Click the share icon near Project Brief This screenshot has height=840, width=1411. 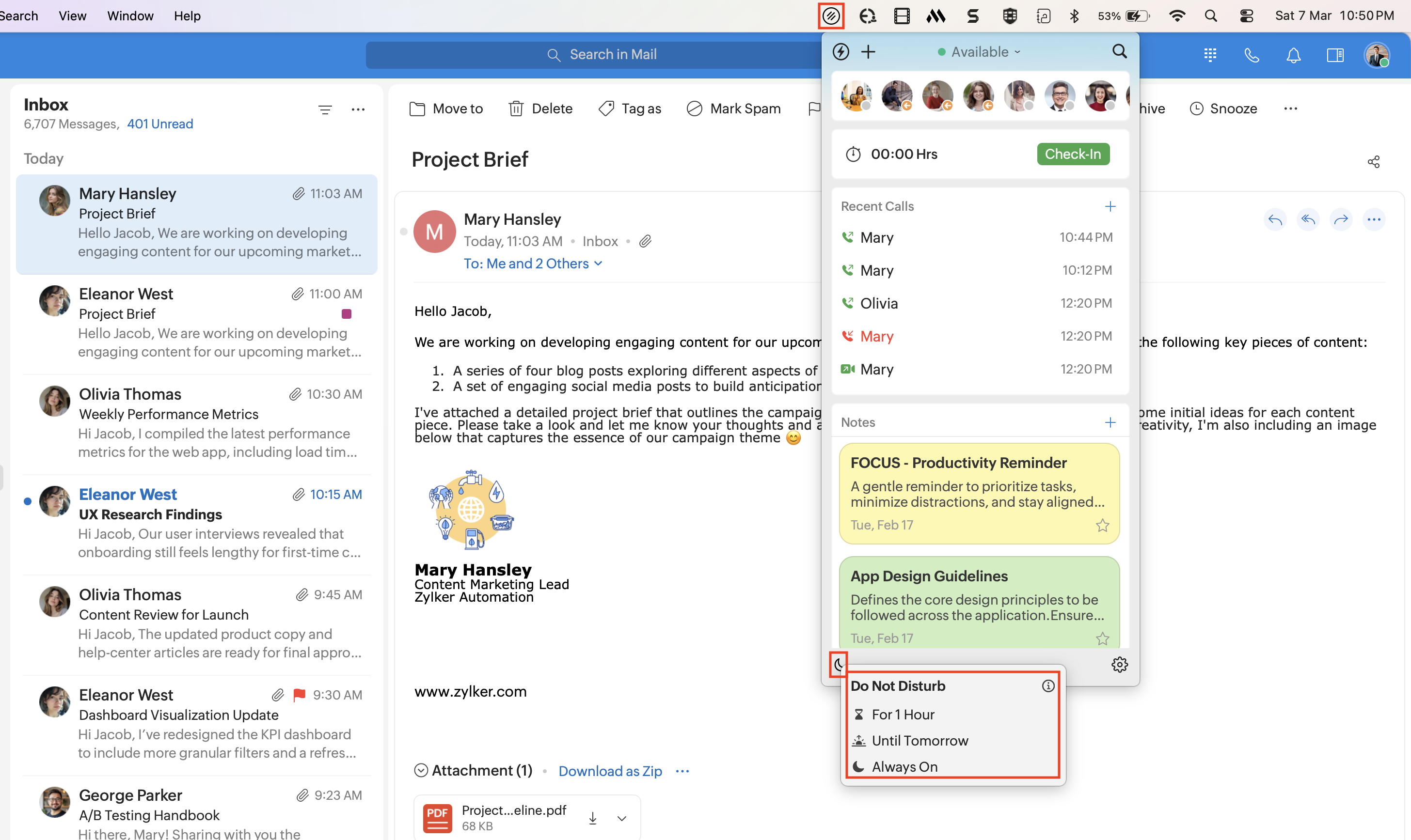pos(1373,162)
